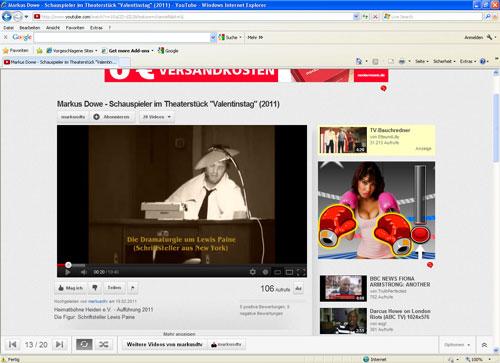
Task: Open the Favoriten menu
Action: pos(75,28)
